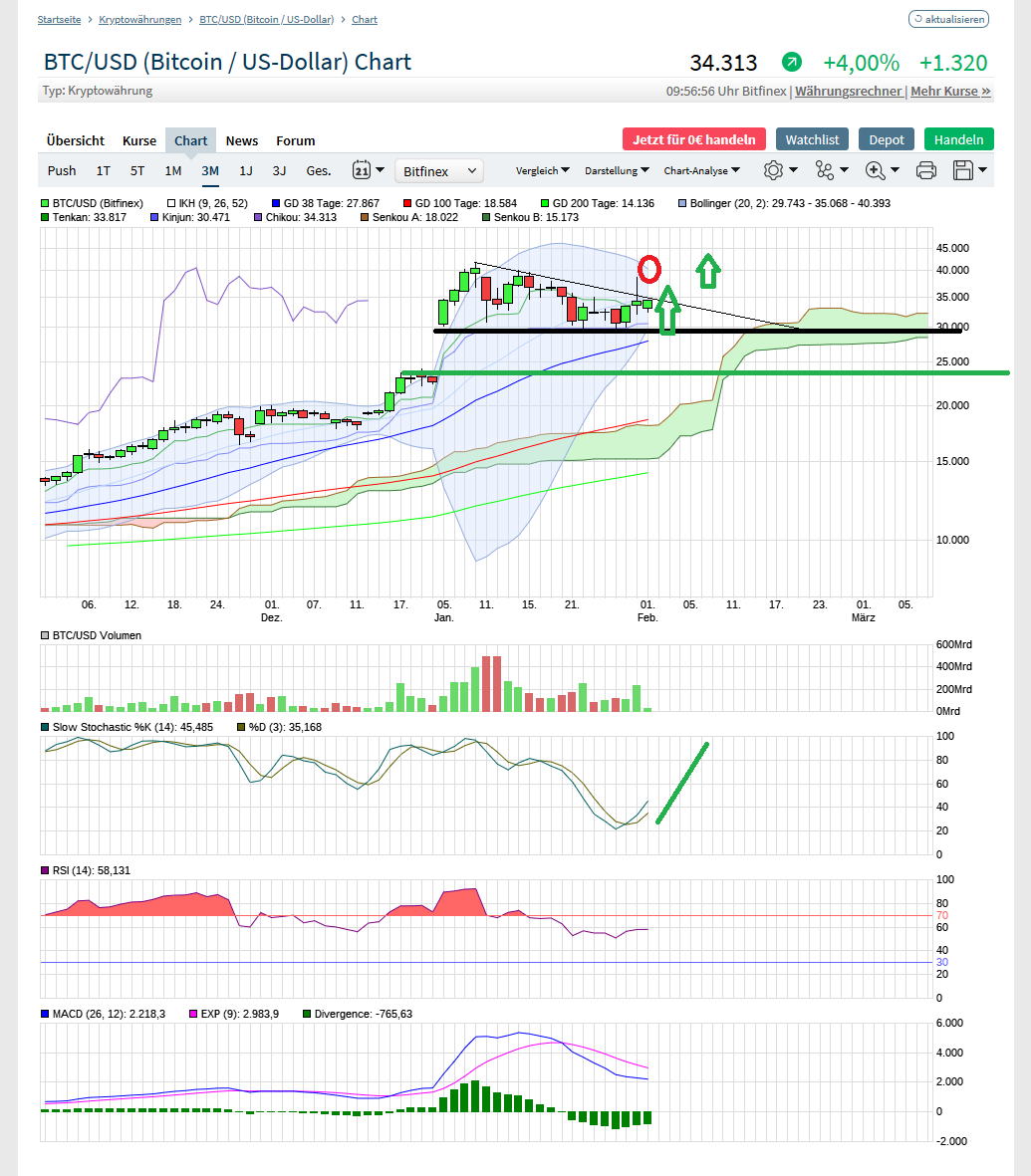Open the Bitfinex exchange dropdown

pyautogui.click(x=438, y=170)
